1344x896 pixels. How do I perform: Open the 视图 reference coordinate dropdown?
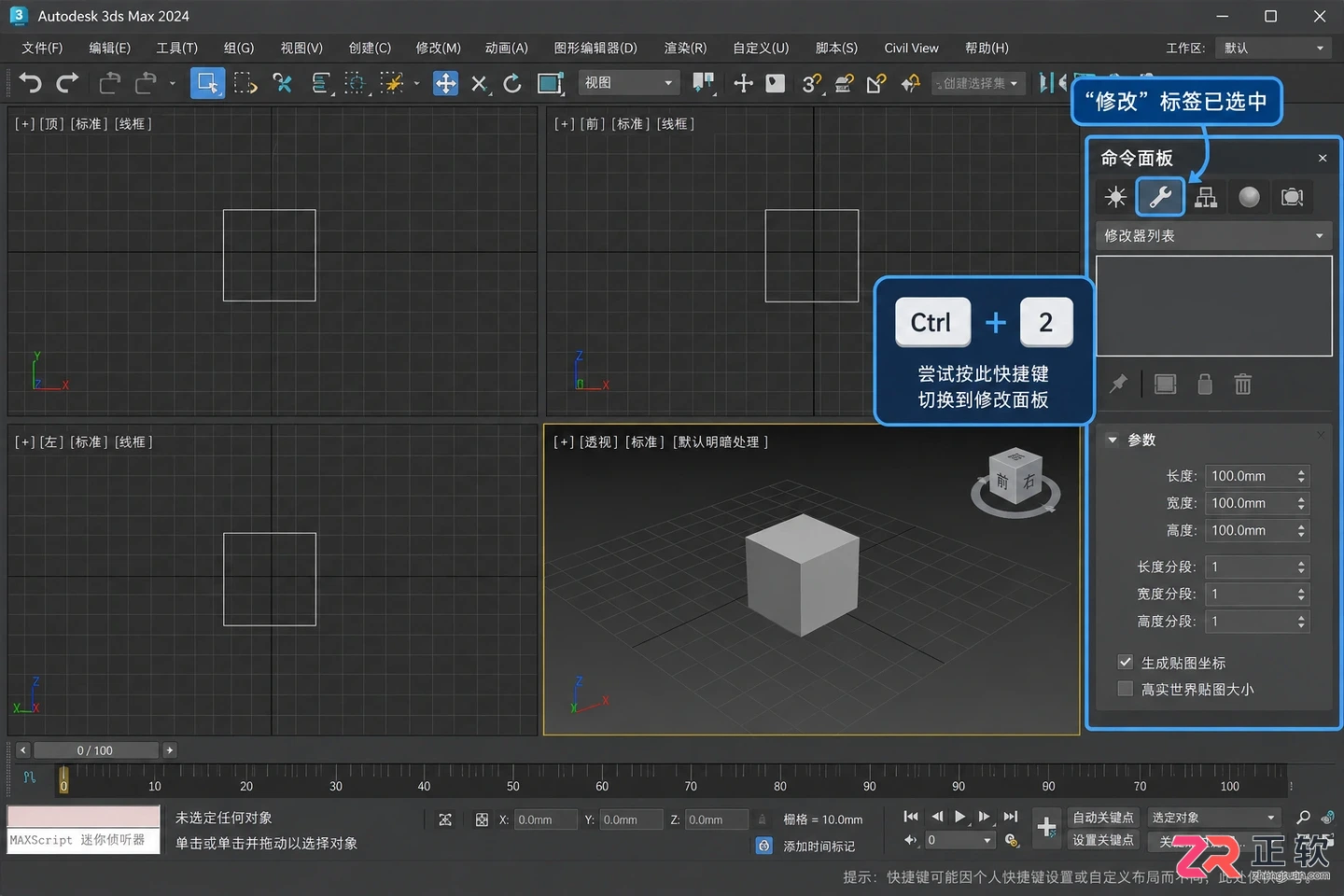pos(627,83)
